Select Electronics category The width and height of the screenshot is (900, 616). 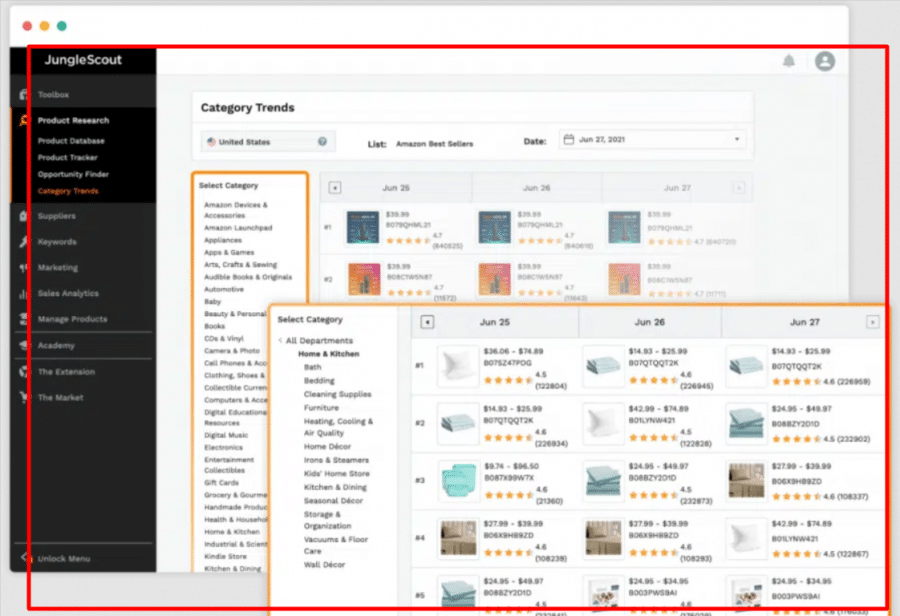point(223,447)
